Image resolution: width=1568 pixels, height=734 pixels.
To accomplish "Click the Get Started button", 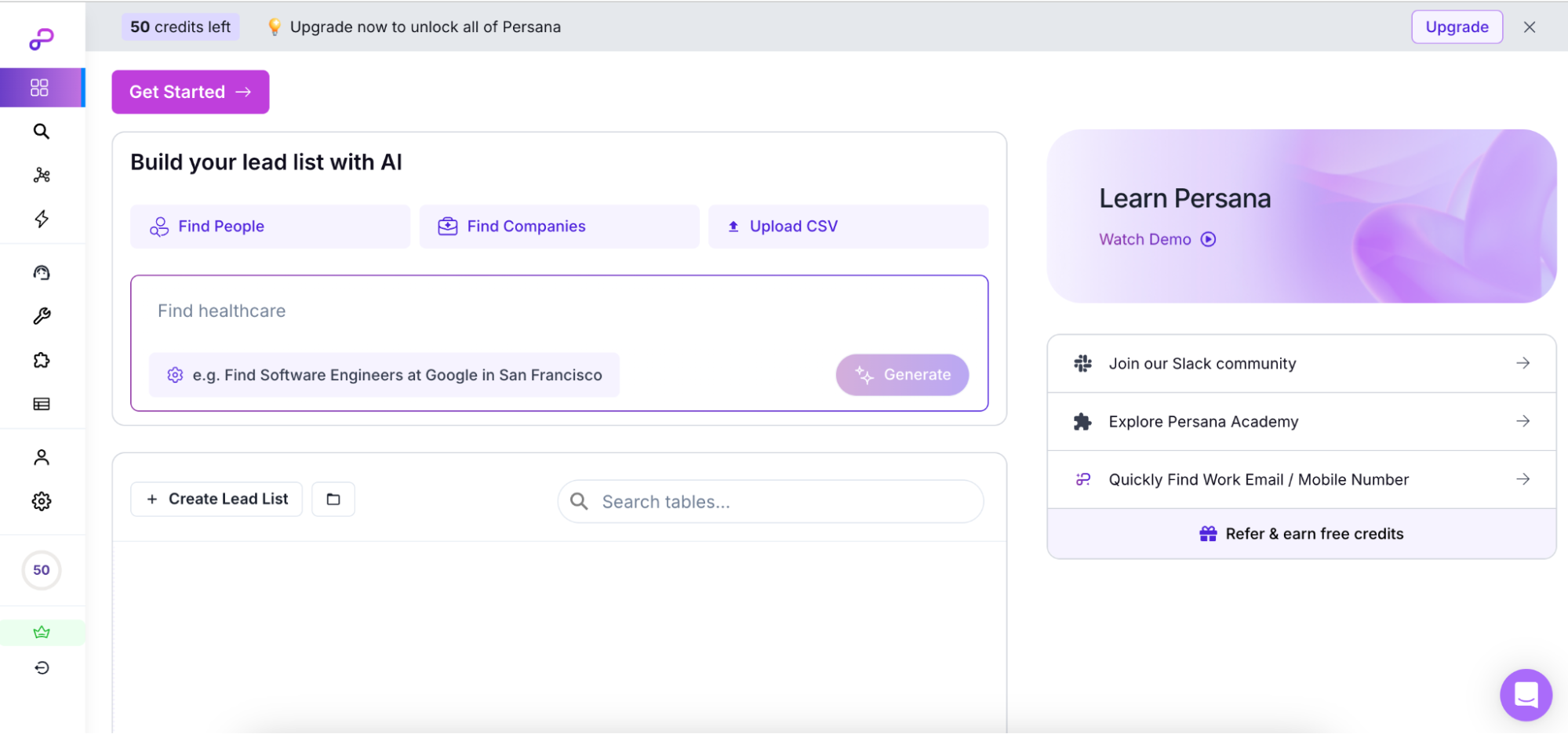I will [191, 92].
